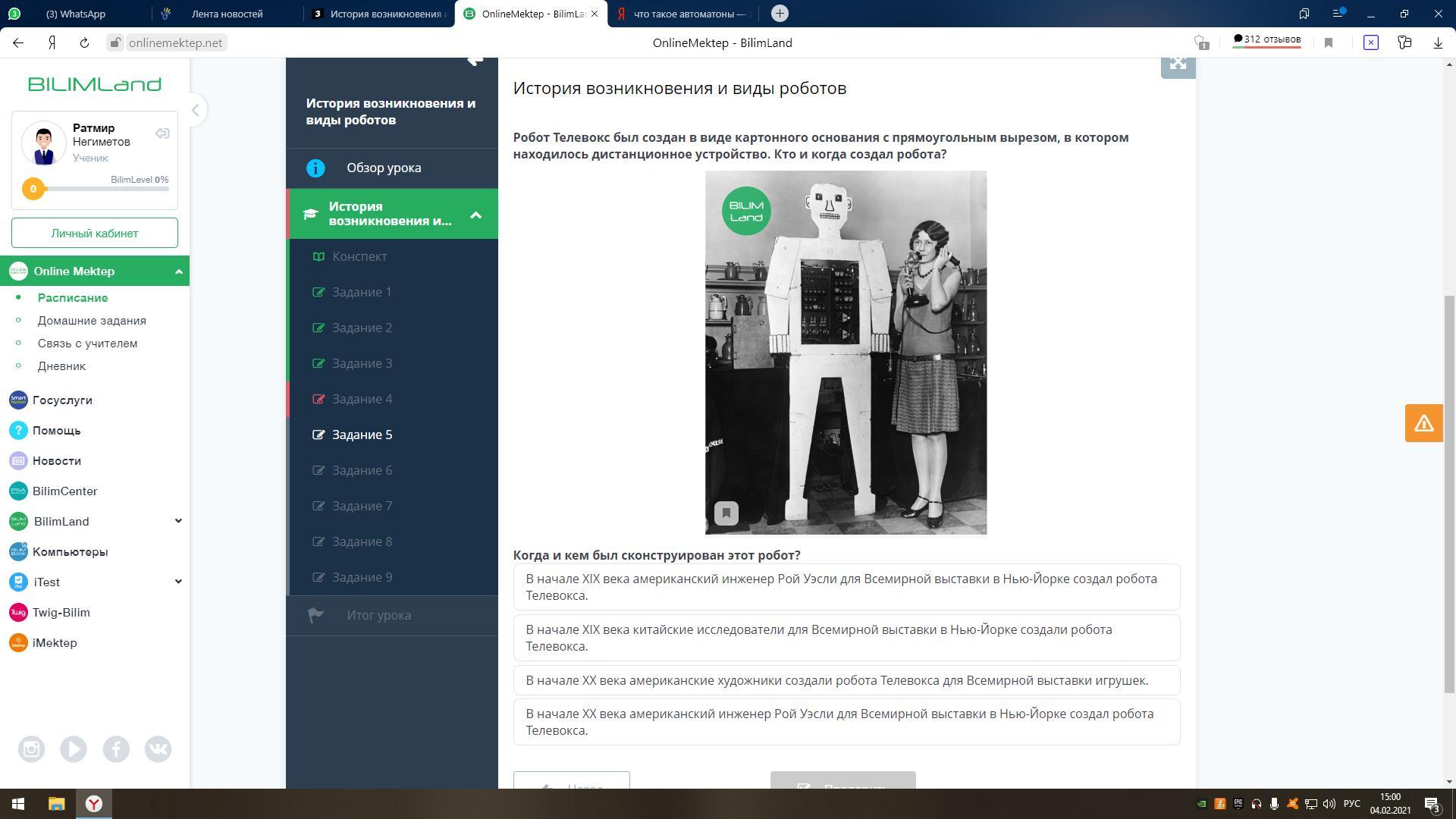Open the YouTube play icon
Screen dimensions: 1456x819
click(x=74, y=749)
